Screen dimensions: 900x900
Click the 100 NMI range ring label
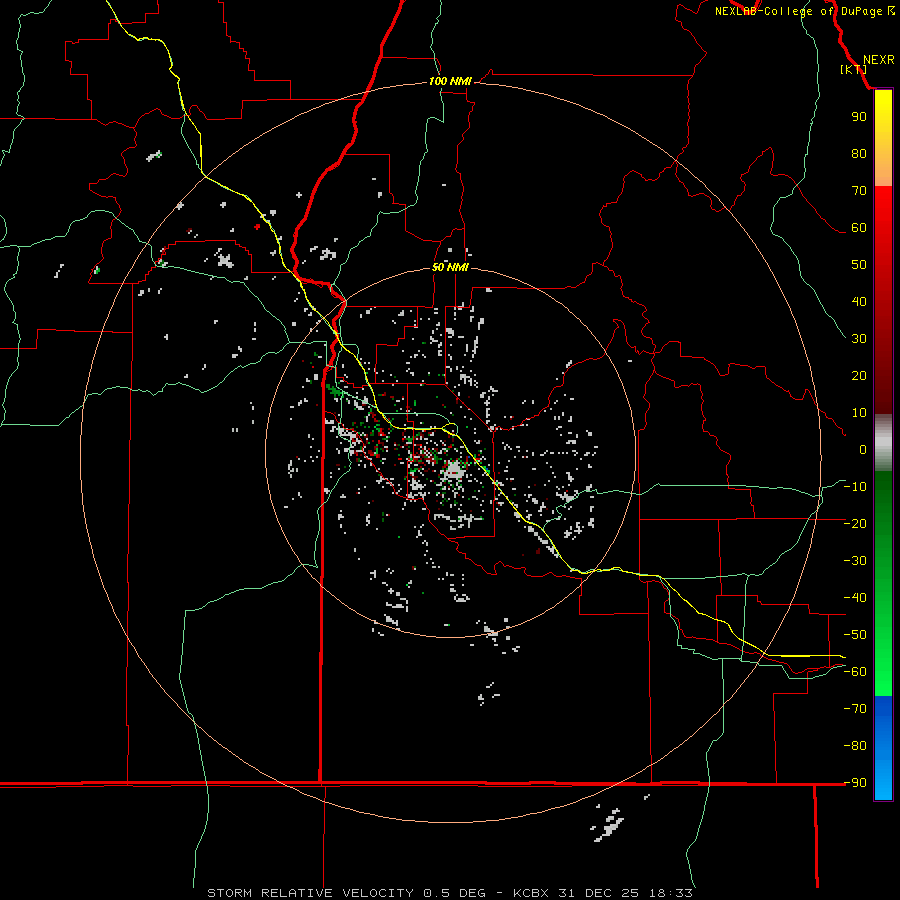pyautogui.click(x=450, y=81)
